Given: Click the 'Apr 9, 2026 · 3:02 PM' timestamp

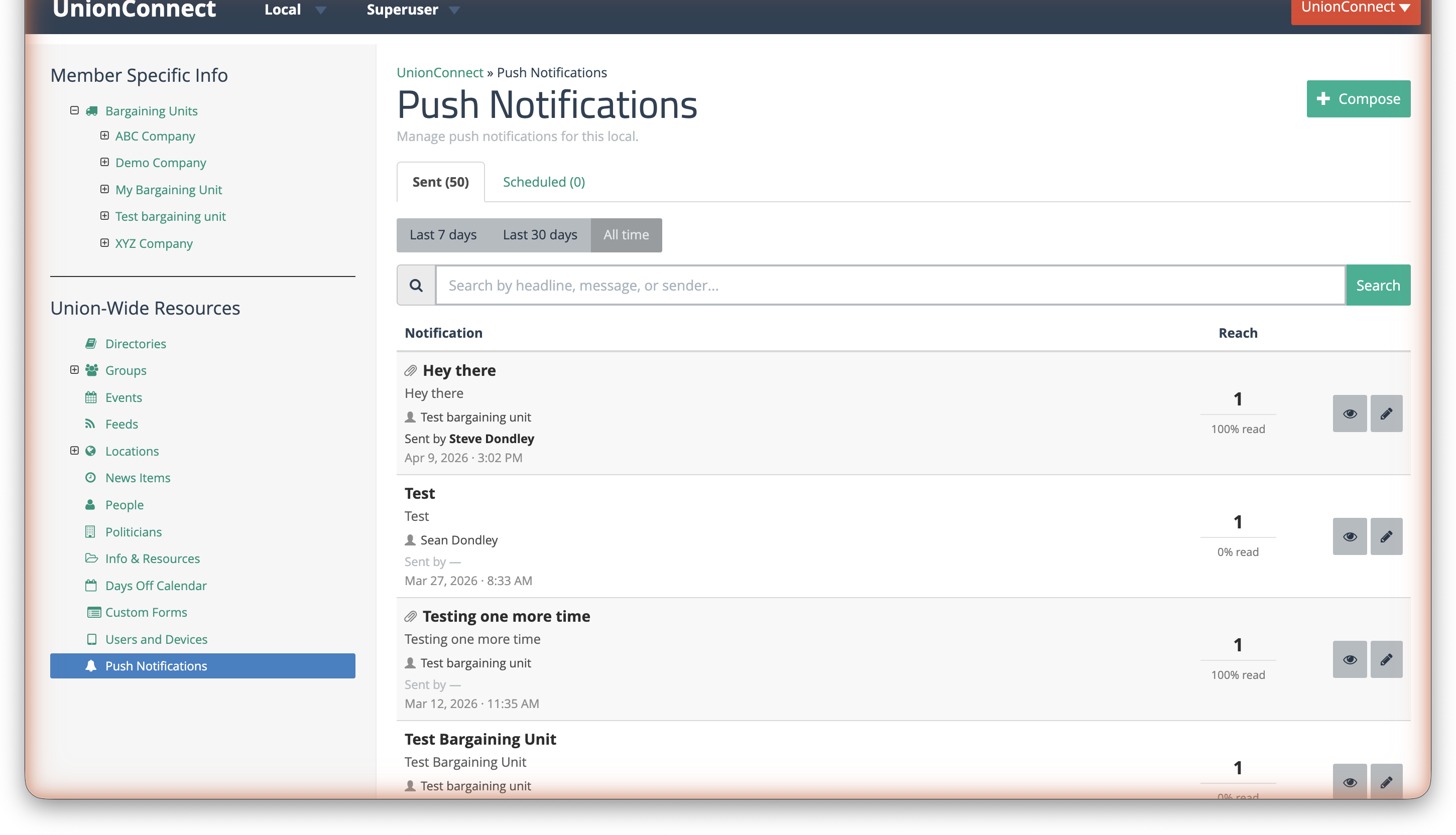Looking at the screenshot, I should (x=463, y=458).
